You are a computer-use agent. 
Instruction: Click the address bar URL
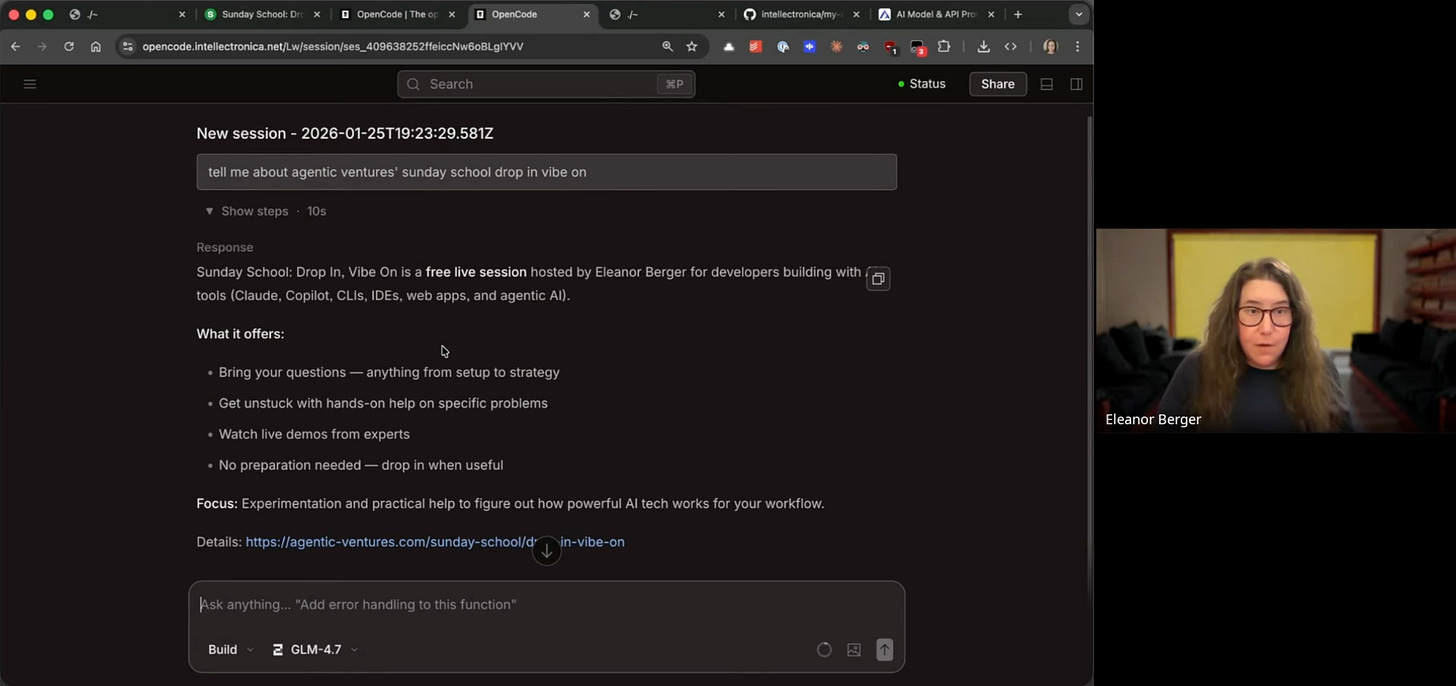333,46
